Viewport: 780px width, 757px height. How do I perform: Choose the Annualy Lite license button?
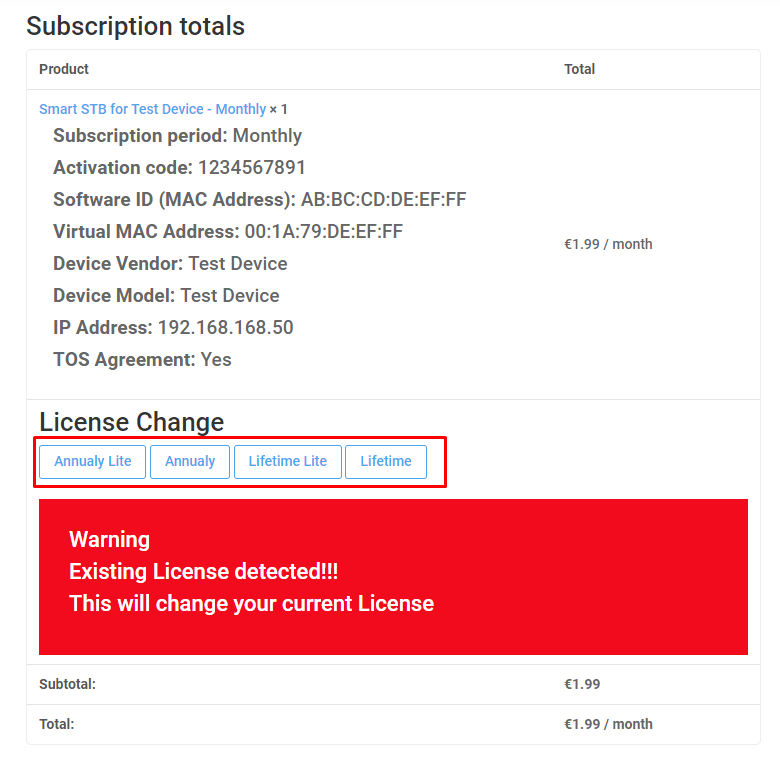(x=93, y=462)
